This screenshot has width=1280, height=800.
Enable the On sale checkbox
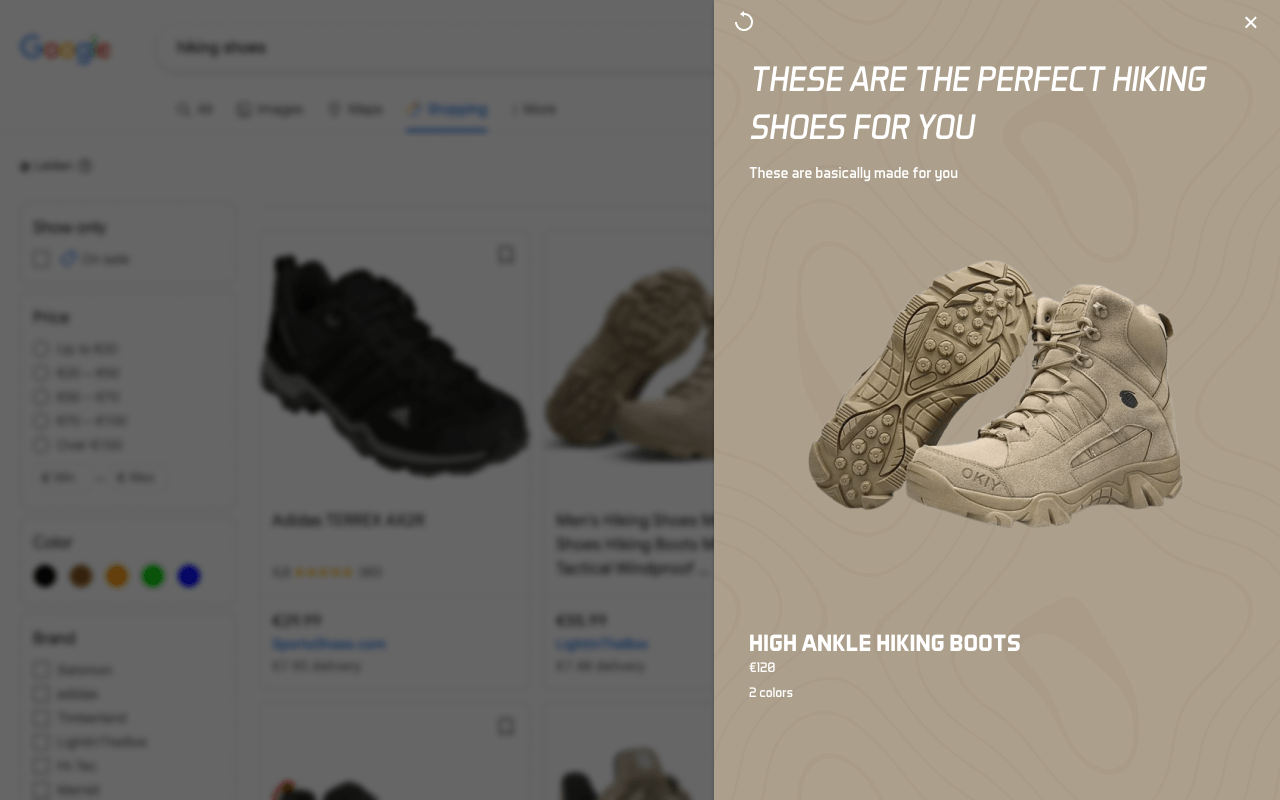[41, 259]
